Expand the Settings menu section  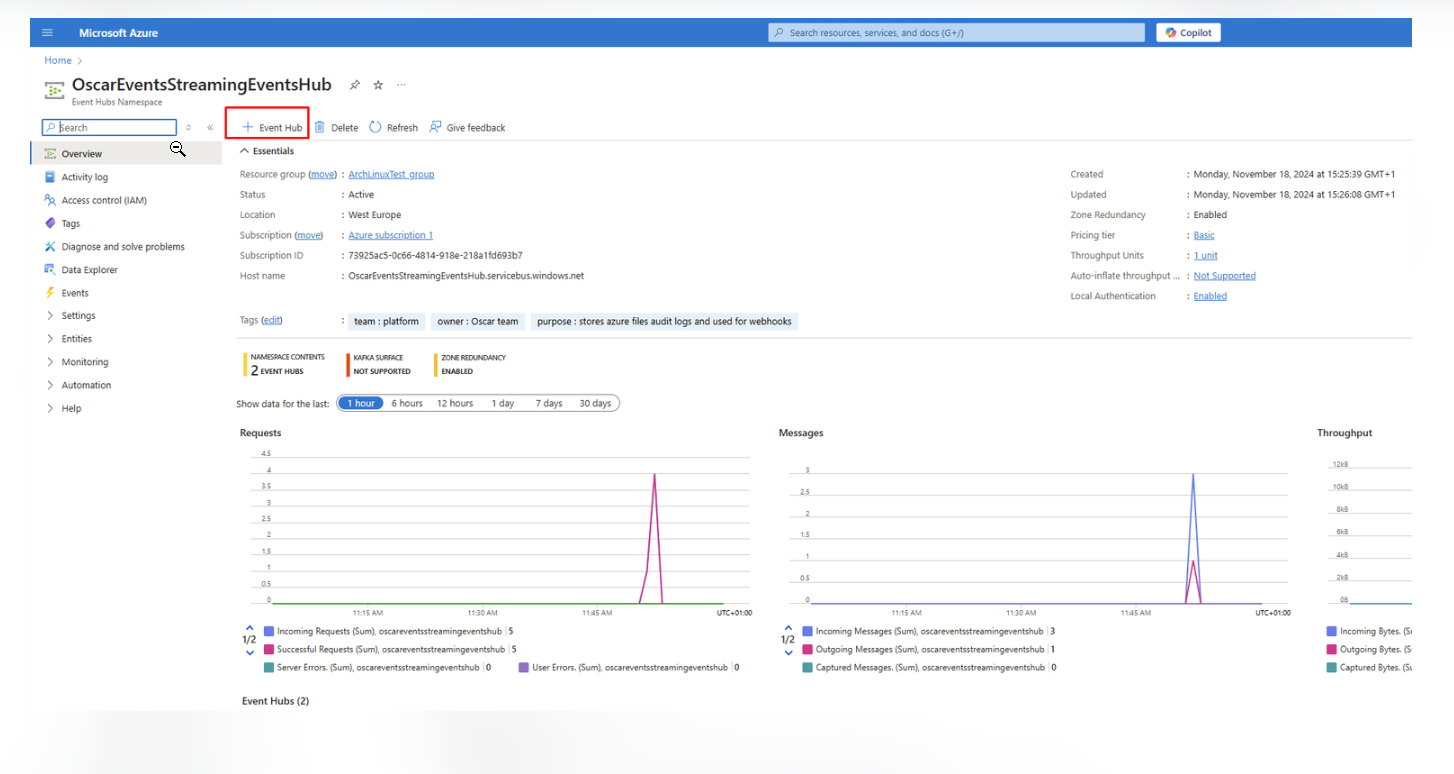(78, 316)
